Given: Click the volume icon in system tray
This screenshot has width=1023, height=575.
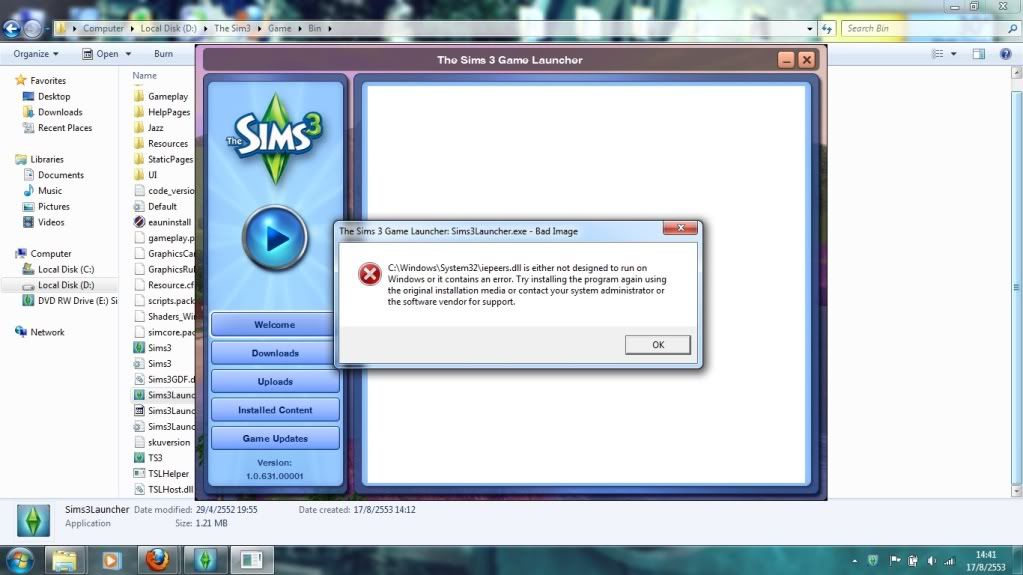Looking at the screenshot, I should pos(932,561).
